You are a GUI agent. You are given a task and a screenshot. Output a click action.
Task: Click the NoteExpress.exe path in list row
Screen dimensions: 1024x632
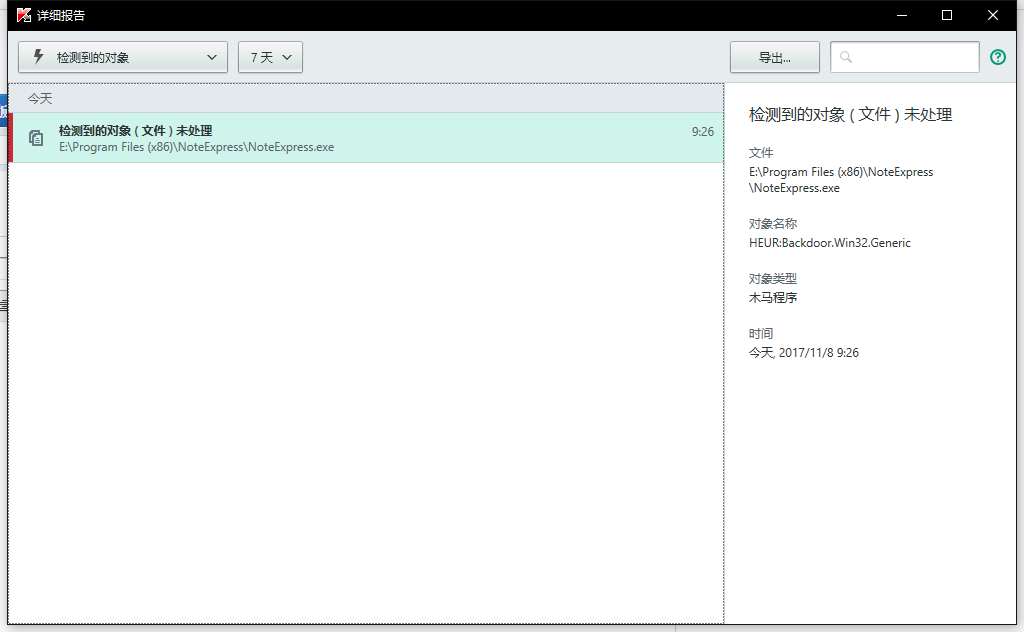[197, 147]
